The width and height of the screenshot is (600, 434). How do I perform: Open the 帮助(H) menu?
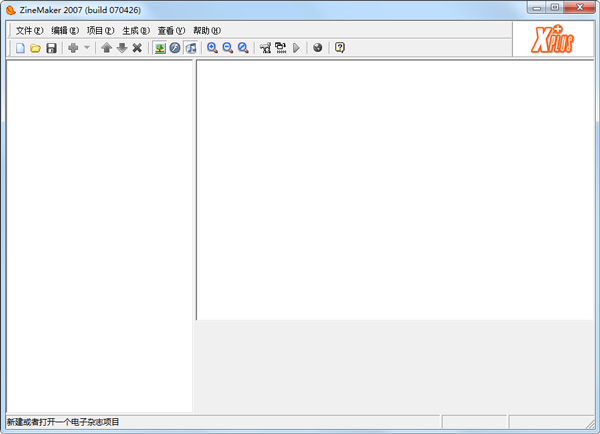206,30
